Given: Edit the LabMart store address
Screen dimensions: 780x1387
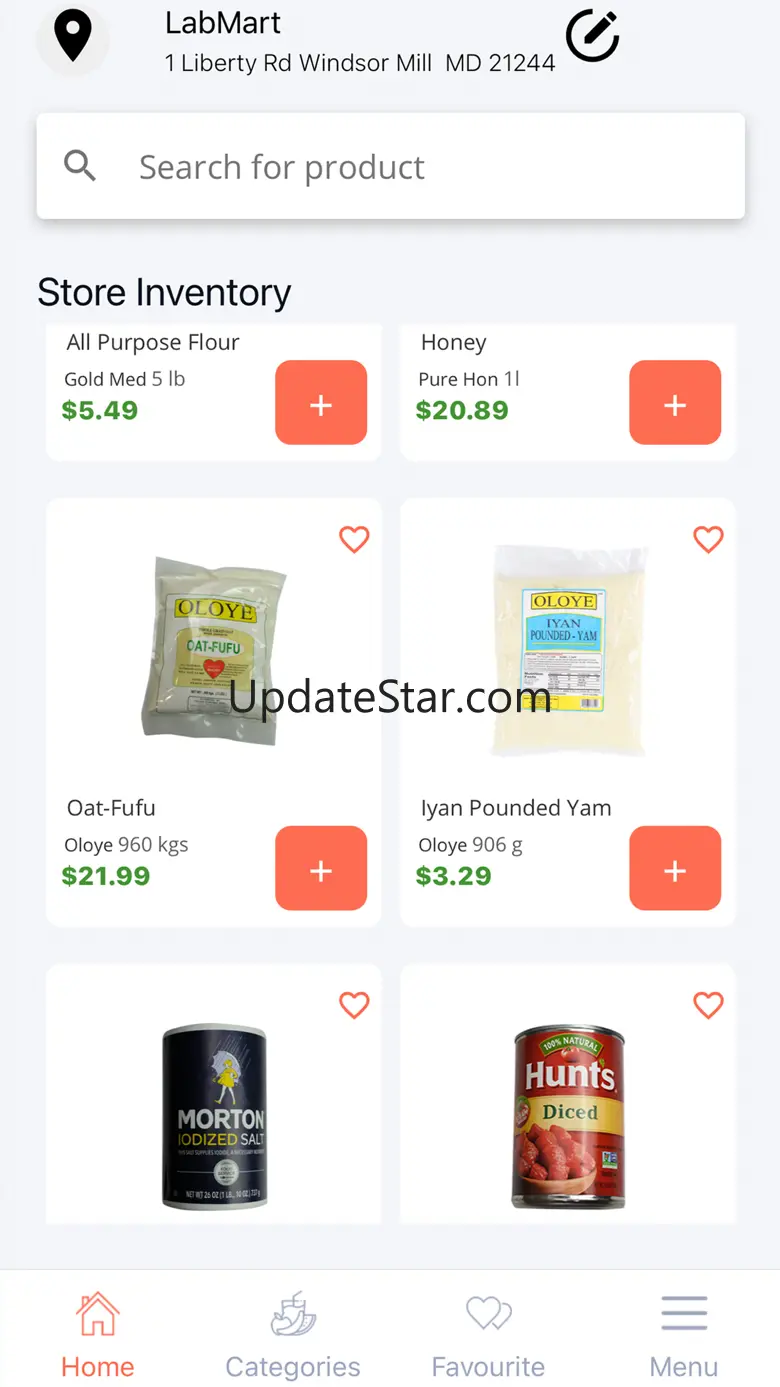Looking at the screenshot, I should point(593,36).
